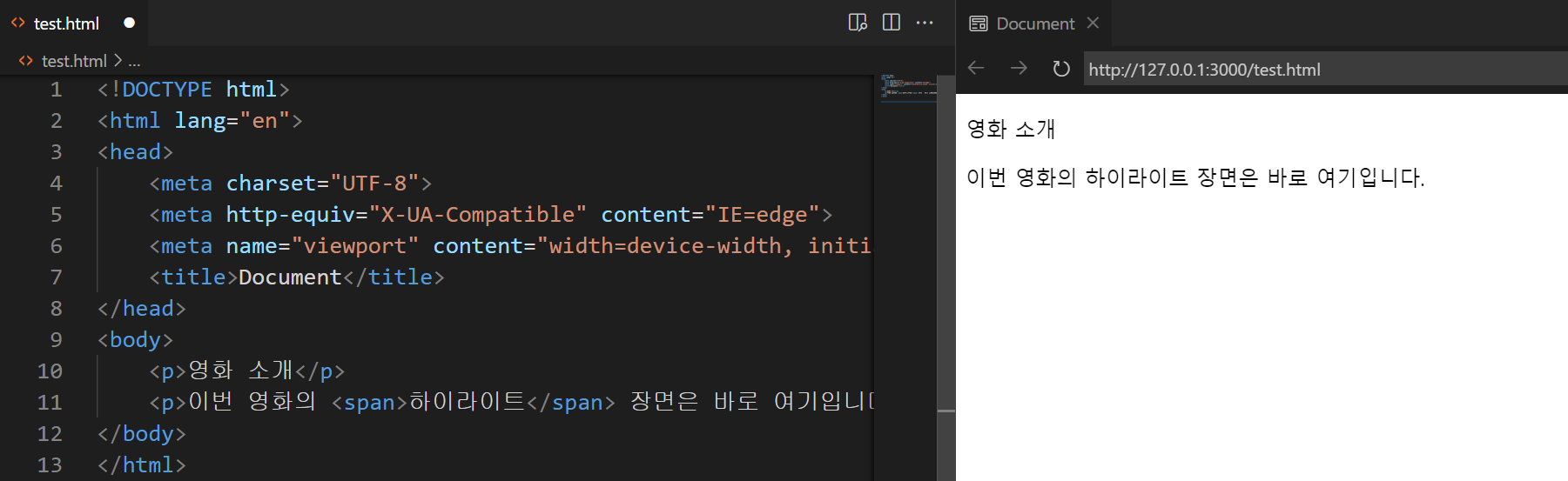The image size is (1568, 481).
Task: Go forward in the preview browser
Action: pyautogui.click(x=1019, y=68)
